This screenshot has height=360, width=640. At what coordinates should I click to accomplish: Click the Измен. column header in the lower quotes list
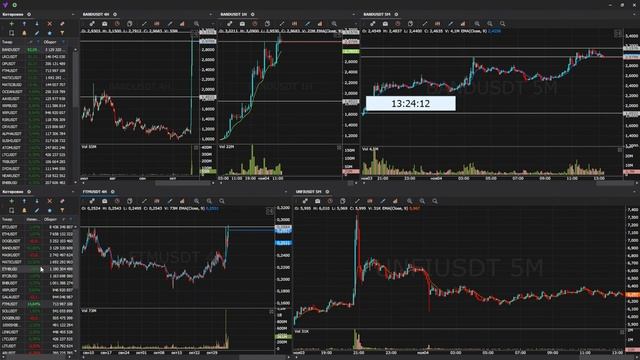32,219
